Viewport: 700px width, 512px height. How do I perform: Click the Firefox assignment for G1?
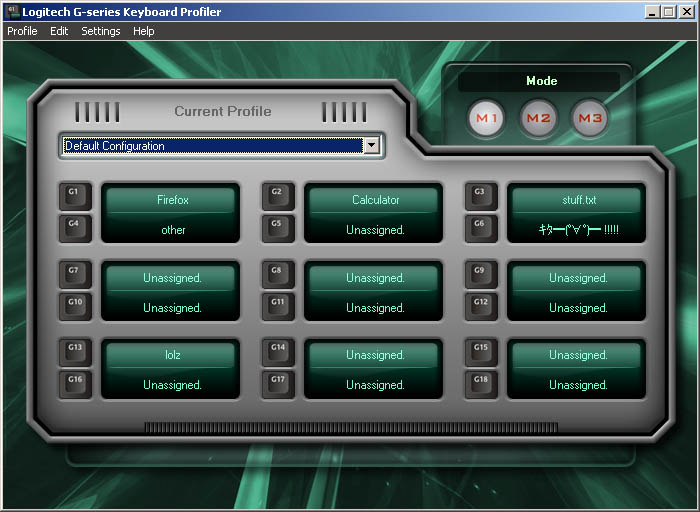171,199
